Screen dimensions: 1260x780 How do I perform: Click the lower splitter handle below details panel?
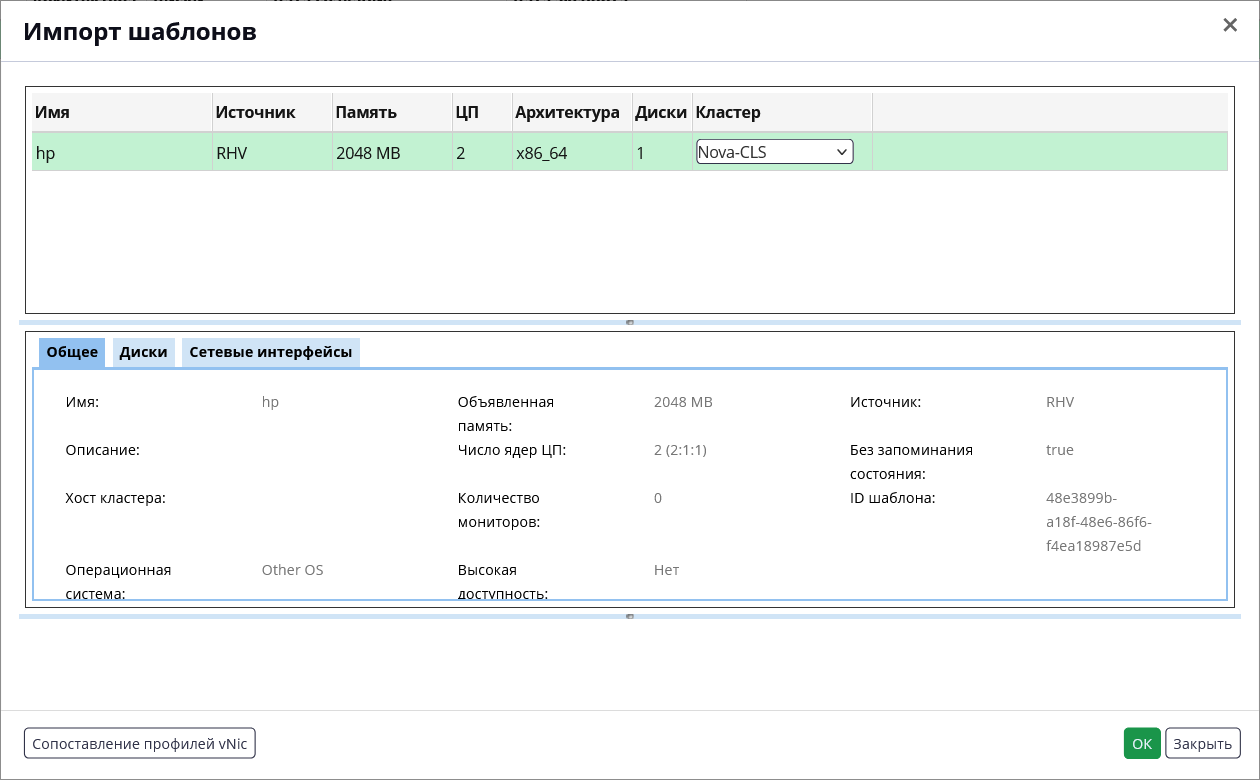point(630,616)
